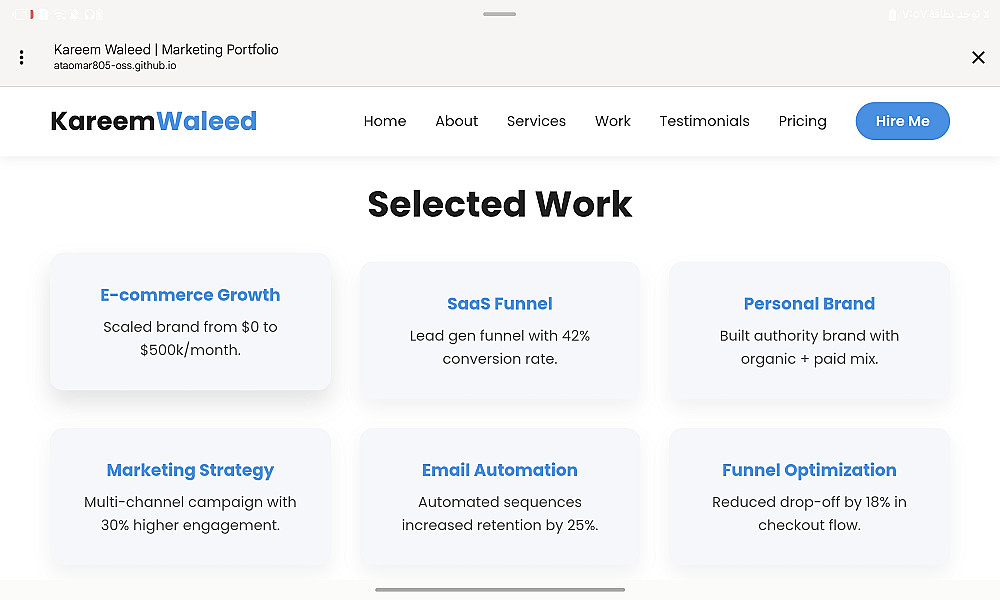Click the KareemWaleed logo

[154, 121]
